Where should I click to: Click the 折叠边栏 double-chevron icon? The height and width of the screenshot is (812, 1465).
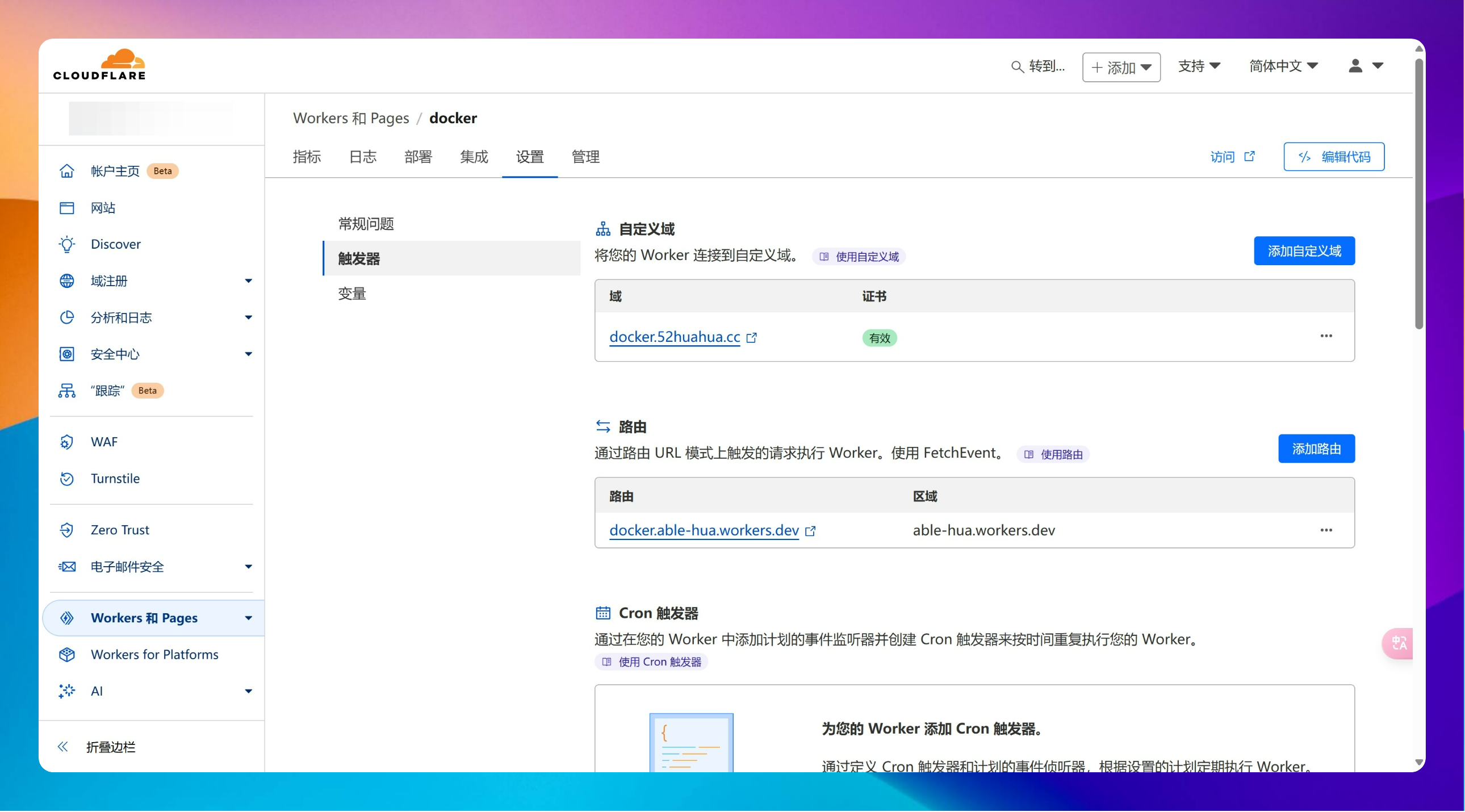coord(62,747)
